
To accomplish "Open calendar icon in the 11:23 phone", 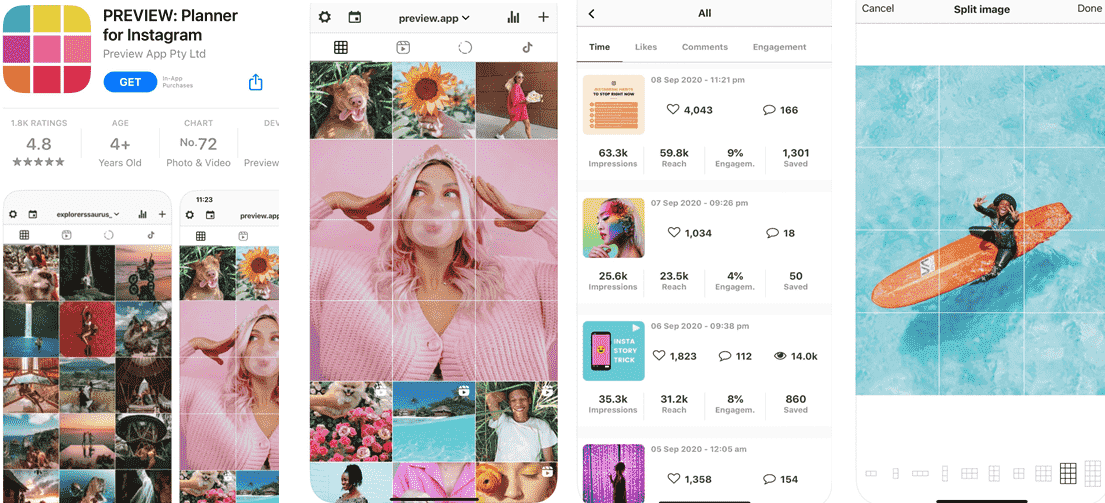I will pyautogui.click(x=209, y=216).
